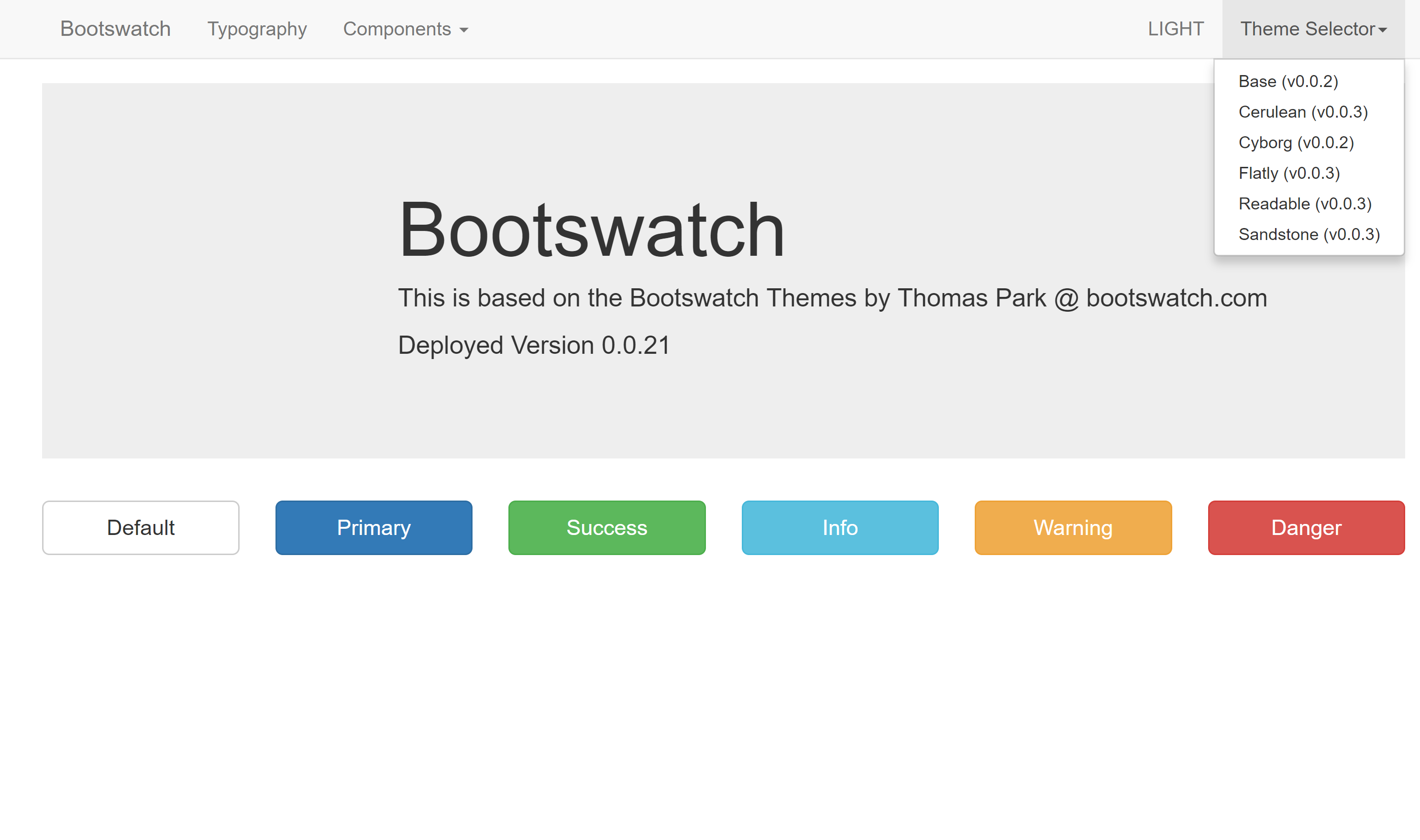Click the large Bootswatch jumbotron heading

(591, 230)
